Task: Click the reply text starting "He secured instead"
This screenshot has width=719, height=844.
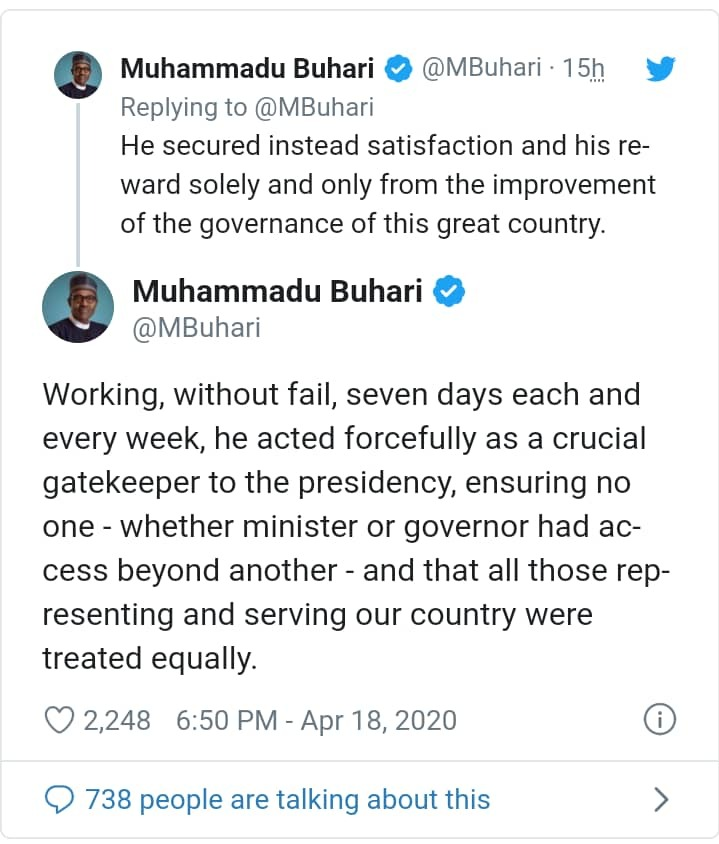Action: pos(386,185)
